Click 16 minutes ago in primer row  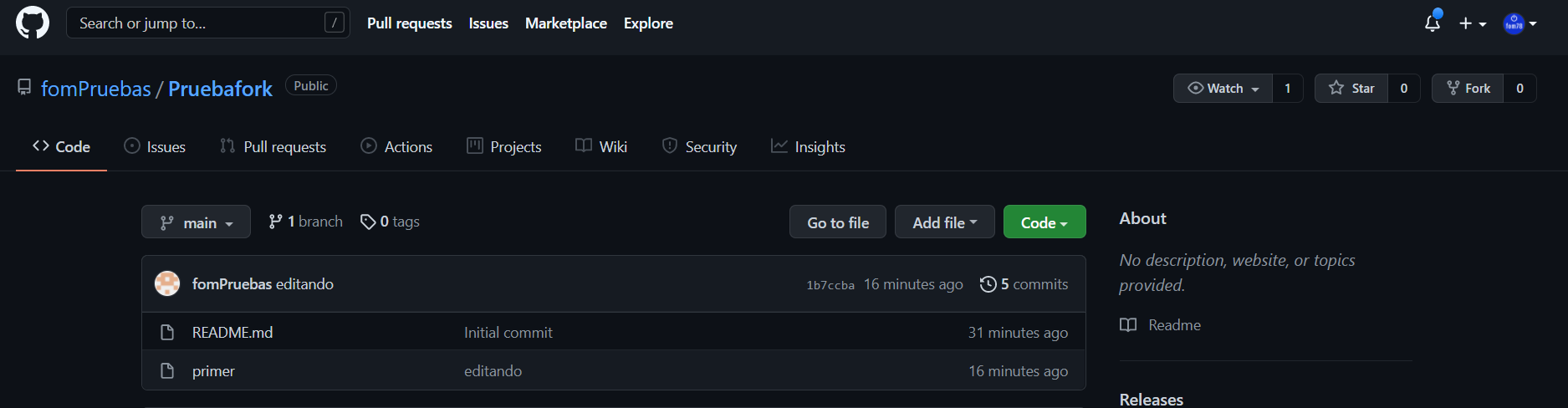[x=1018, y=371]
